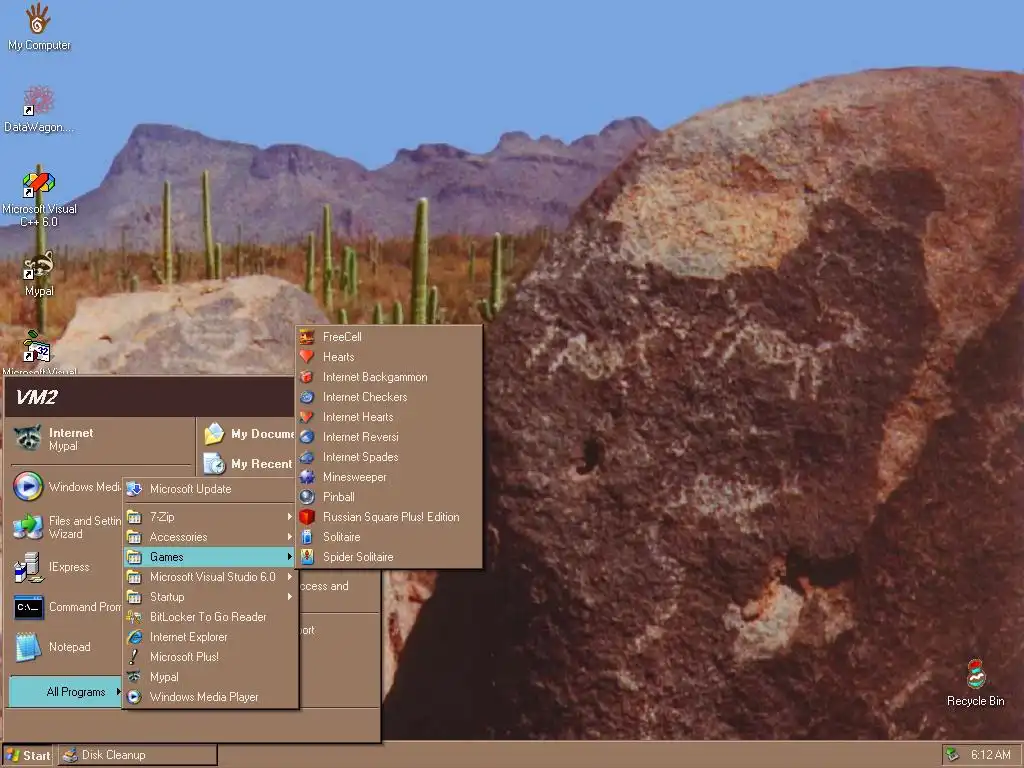Open the DataWagon desktop shortcut icon

(38, 101)
